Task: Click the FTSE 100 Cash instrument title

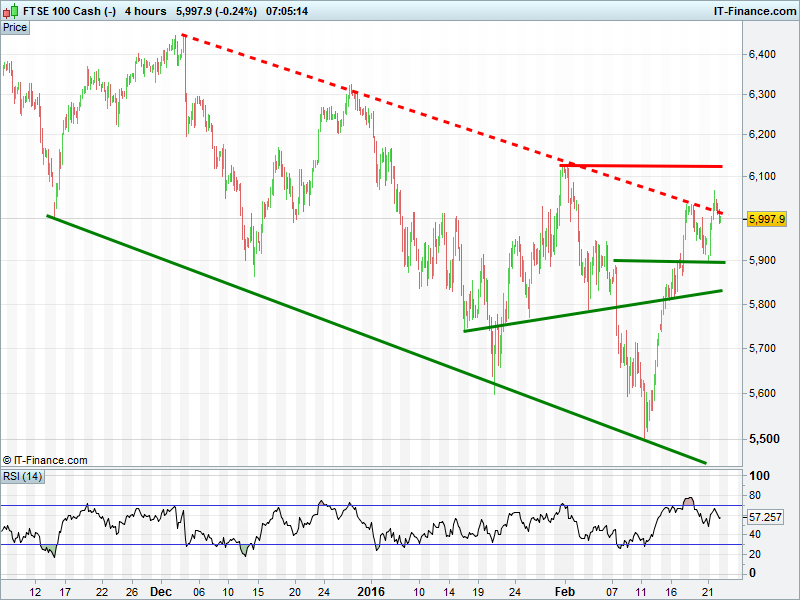Action: [x=68, y=11]
